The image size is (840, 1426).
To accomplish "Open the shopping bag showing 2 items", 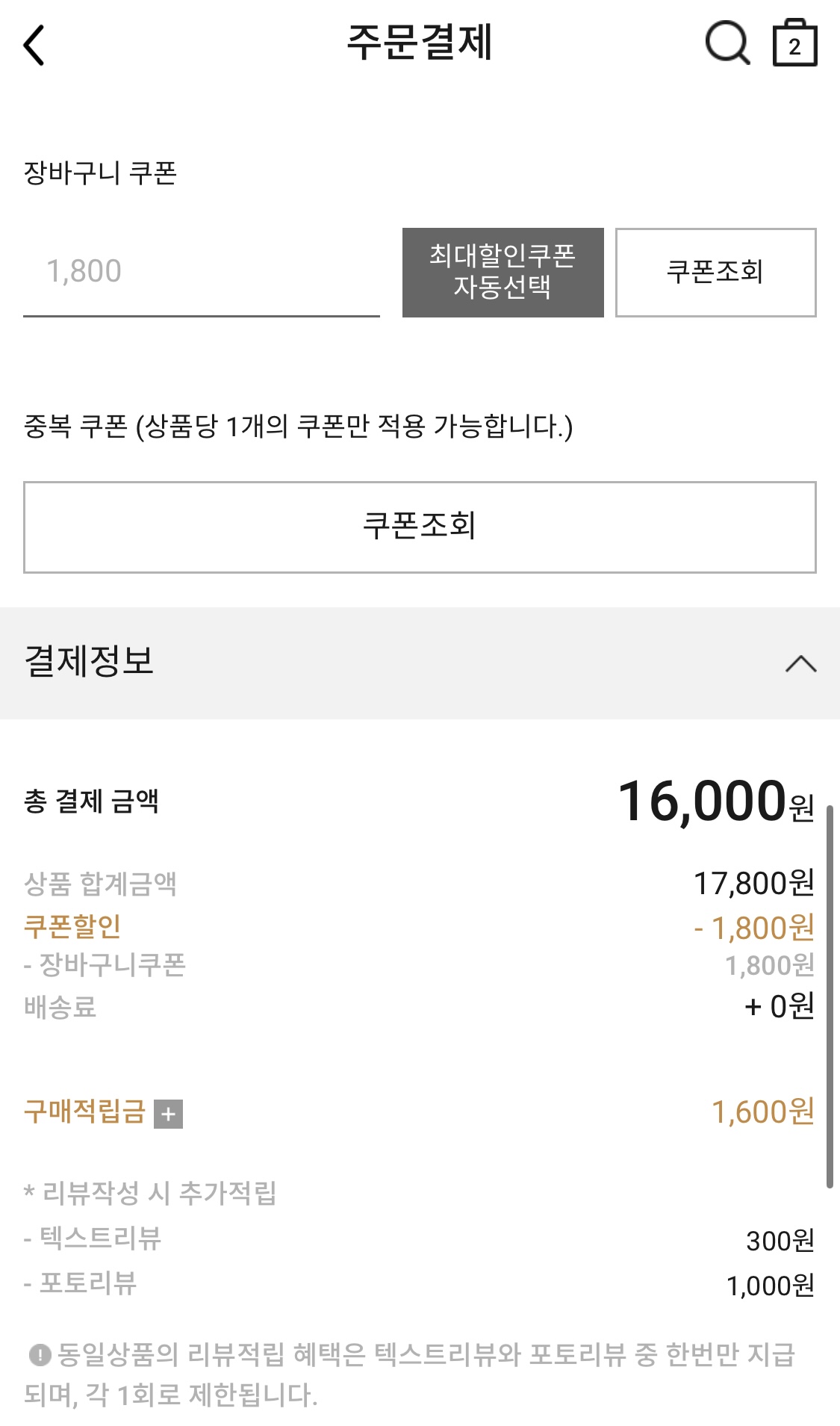I will pos(794,43).
